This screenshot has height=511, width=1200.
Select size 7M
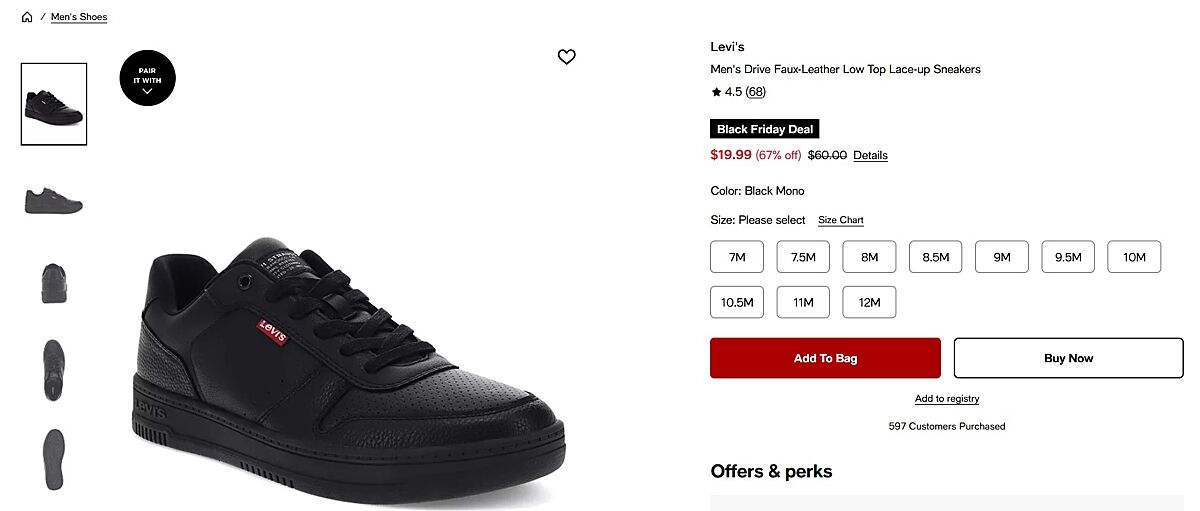[737, 257]
